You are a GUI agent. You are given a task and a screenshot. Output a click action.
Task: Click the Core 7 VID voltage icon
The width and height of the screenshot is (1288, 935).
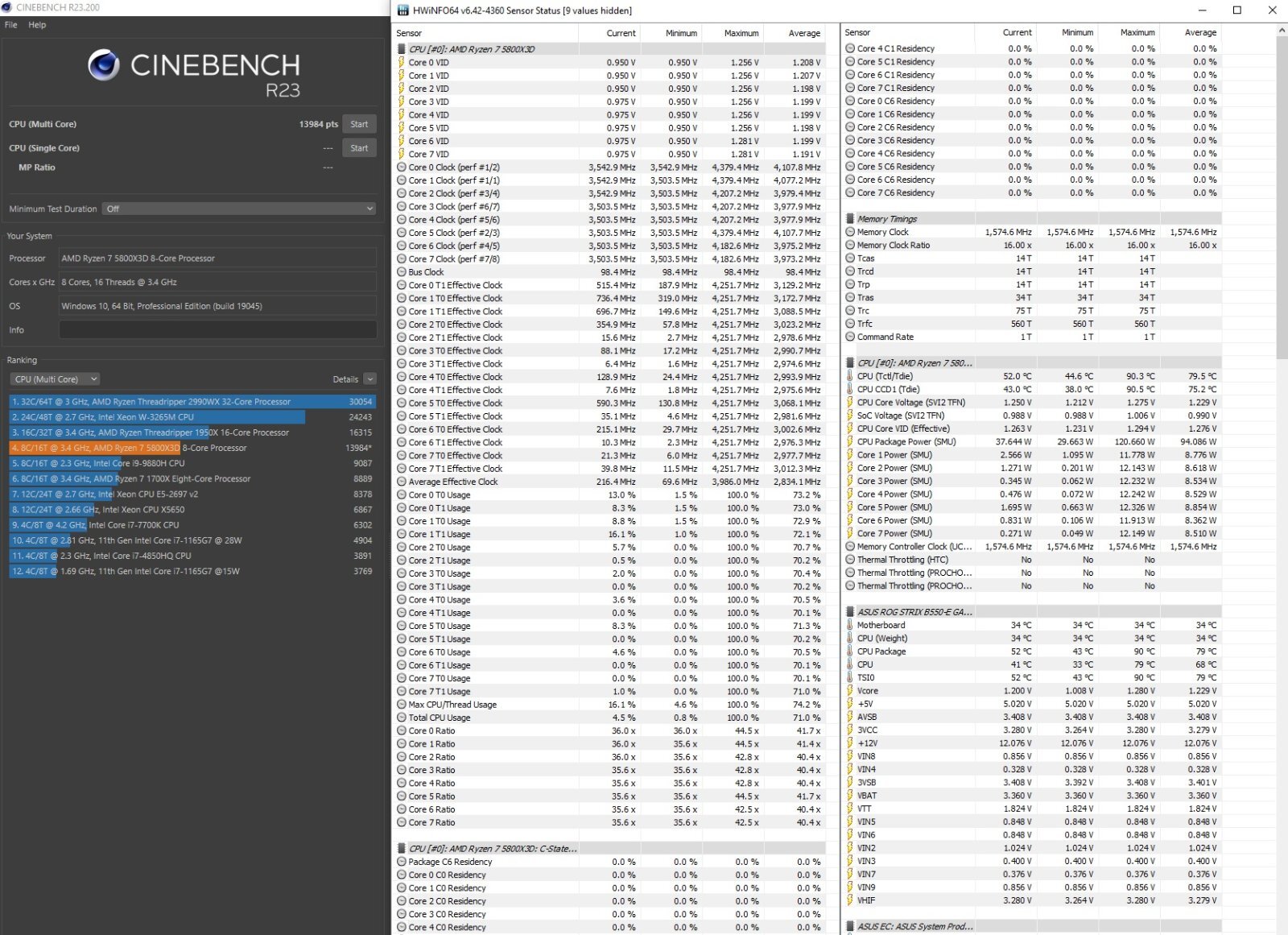tap(402, 154)
